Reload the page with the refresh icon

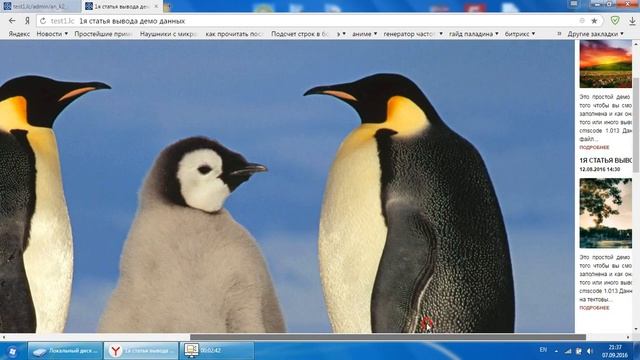[x=43, y=20]
